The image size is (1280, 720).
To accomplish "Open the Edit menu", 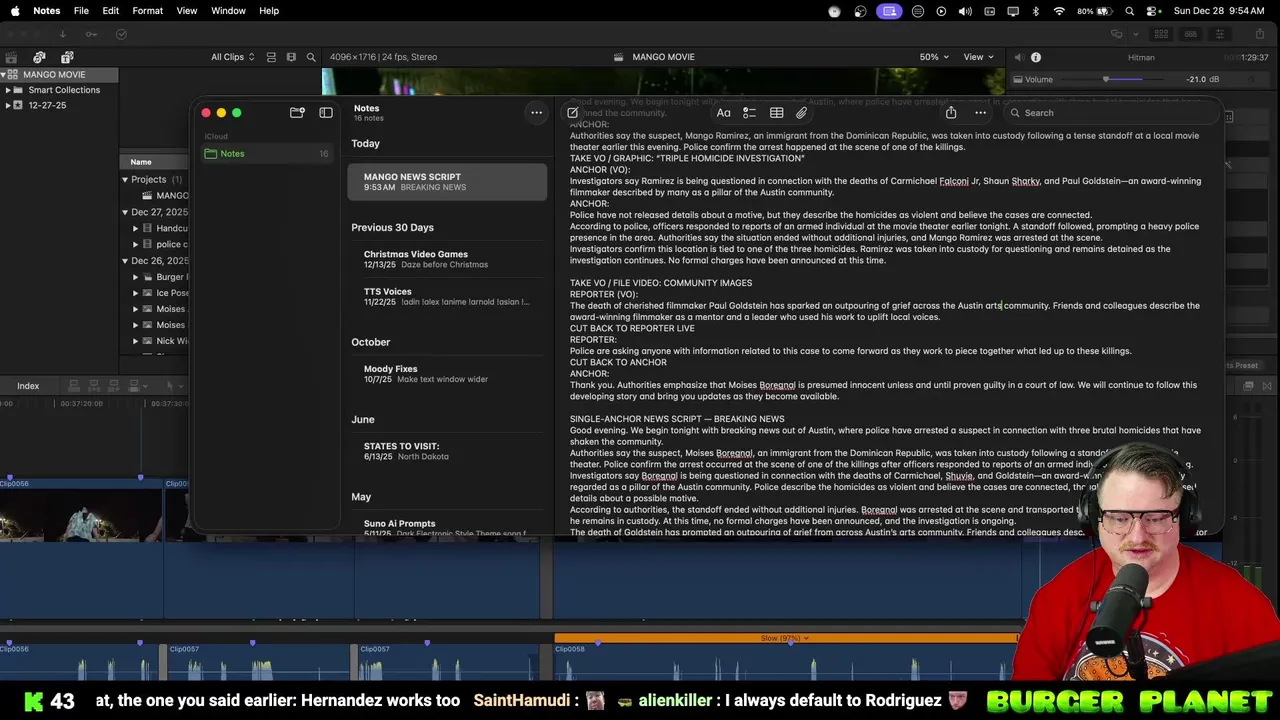I will point(111,11).
